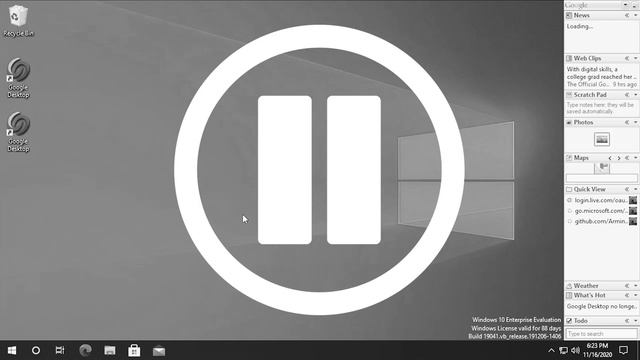
Task: Expand the What's Hot gadget panel
Action: click(627, 295)
